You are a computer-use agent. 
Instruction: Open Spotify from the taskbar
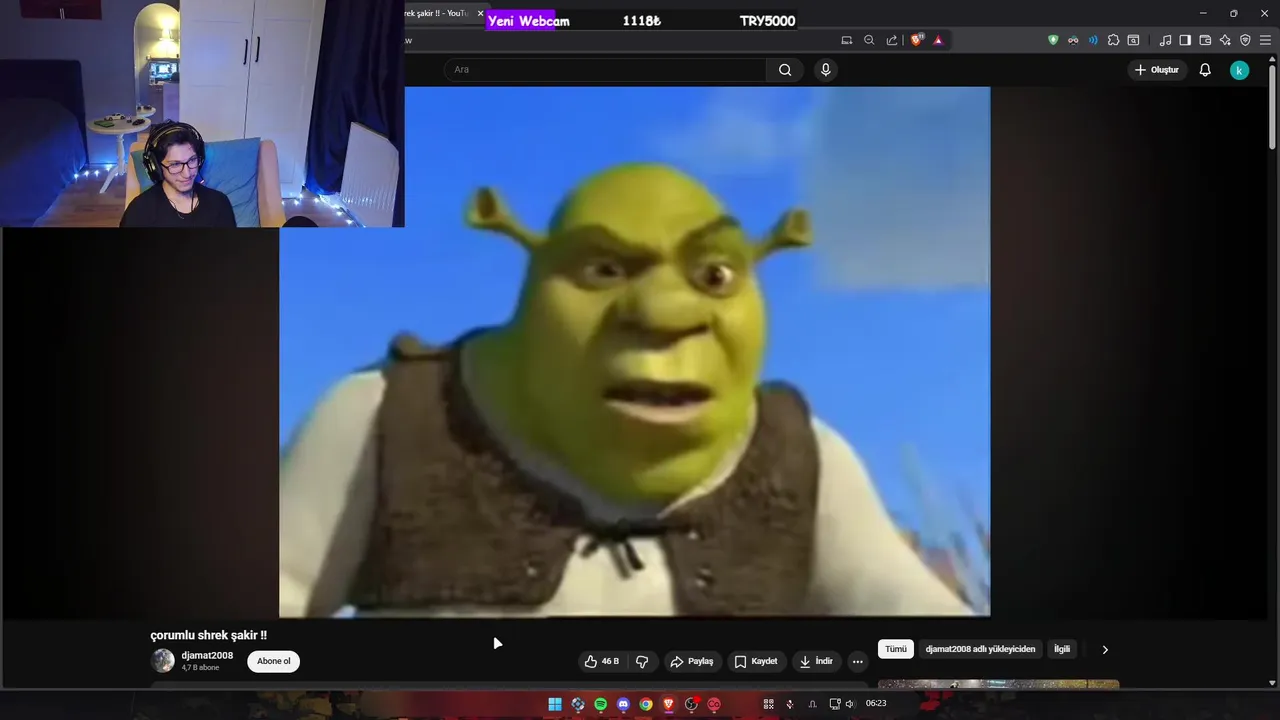coord(600,704)
